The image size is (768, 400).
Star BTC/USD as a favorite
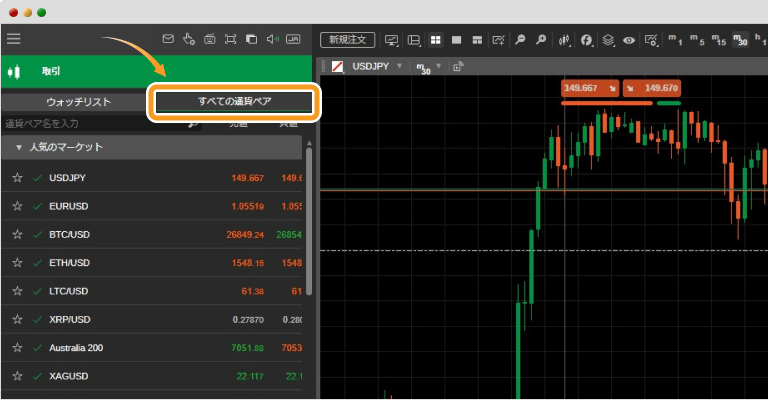coord(18,234)
